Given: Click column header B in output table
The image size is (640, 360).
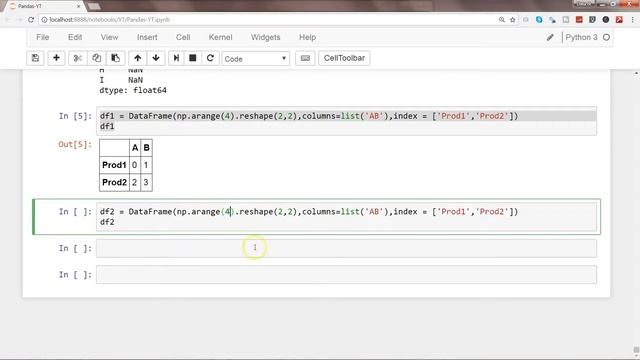Looking at the screenshot, I should (x=146, y=148).
